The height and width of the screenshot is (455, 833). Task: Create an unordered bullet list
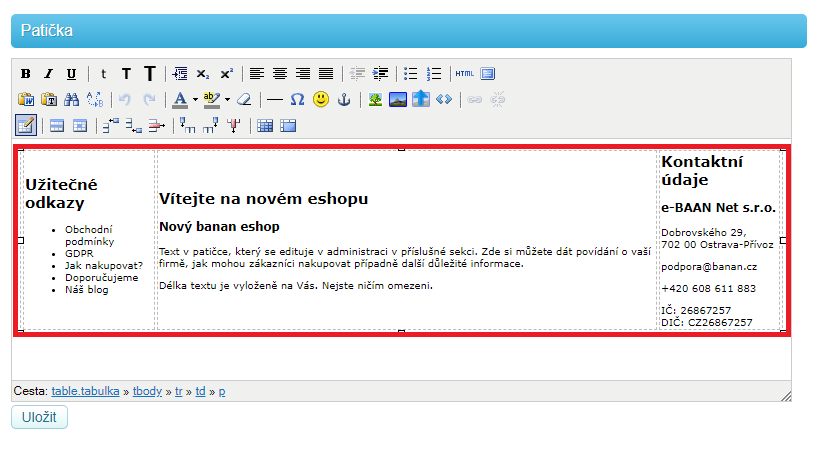pos(410,74)
